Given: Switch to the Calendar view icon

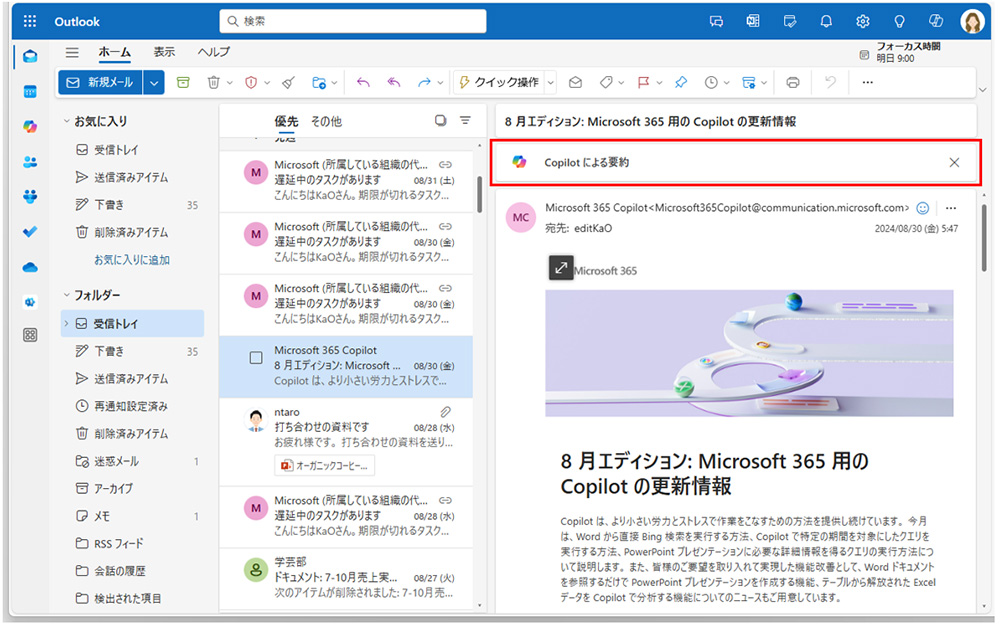Looking at the screenshot, I should [31, 91].
